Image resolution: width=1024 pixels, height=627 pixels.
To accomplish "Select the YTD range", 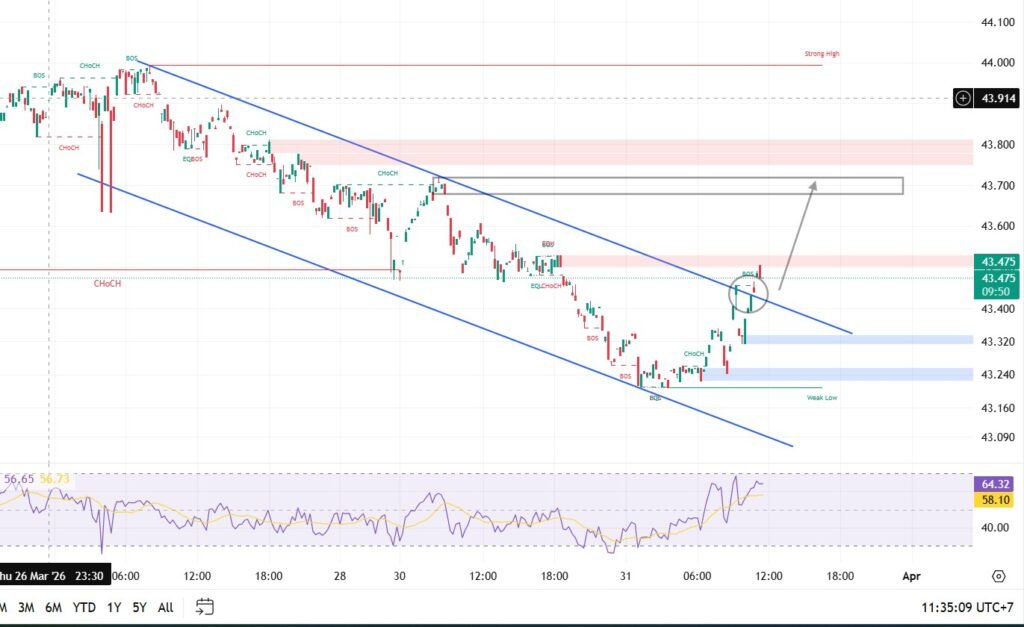I will [x=85, y=606].
